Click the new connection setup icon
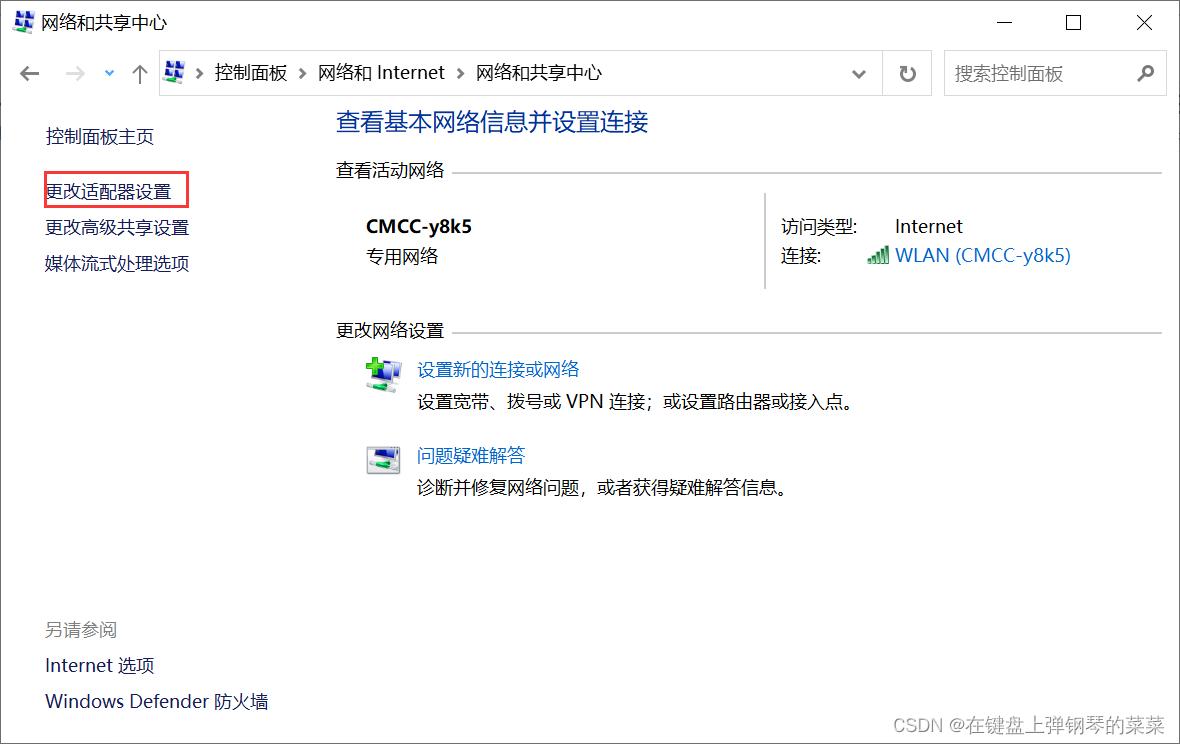This screenshot has width=1180, height=744. (383, 373)
